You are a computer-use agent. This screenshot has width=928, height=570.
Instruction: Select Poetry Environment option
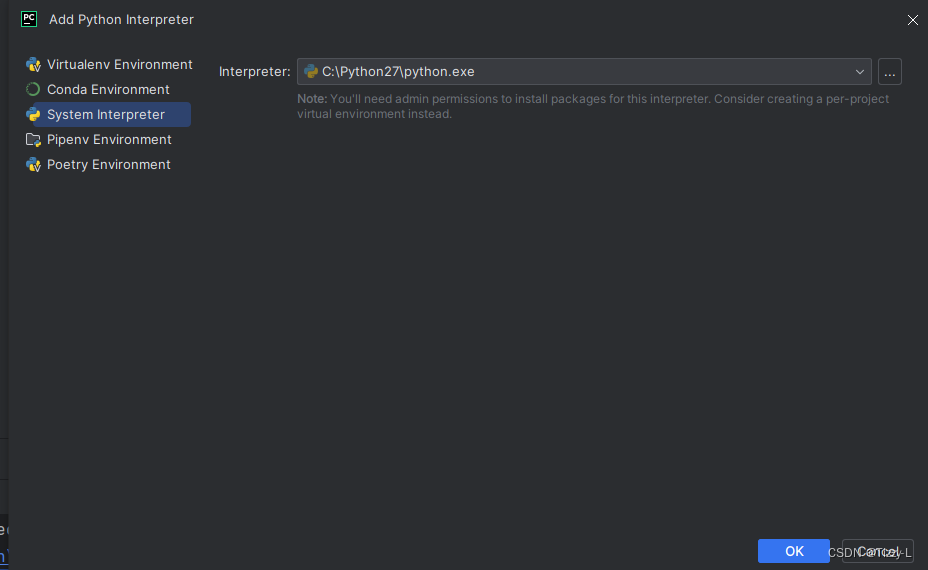(108, 165)
